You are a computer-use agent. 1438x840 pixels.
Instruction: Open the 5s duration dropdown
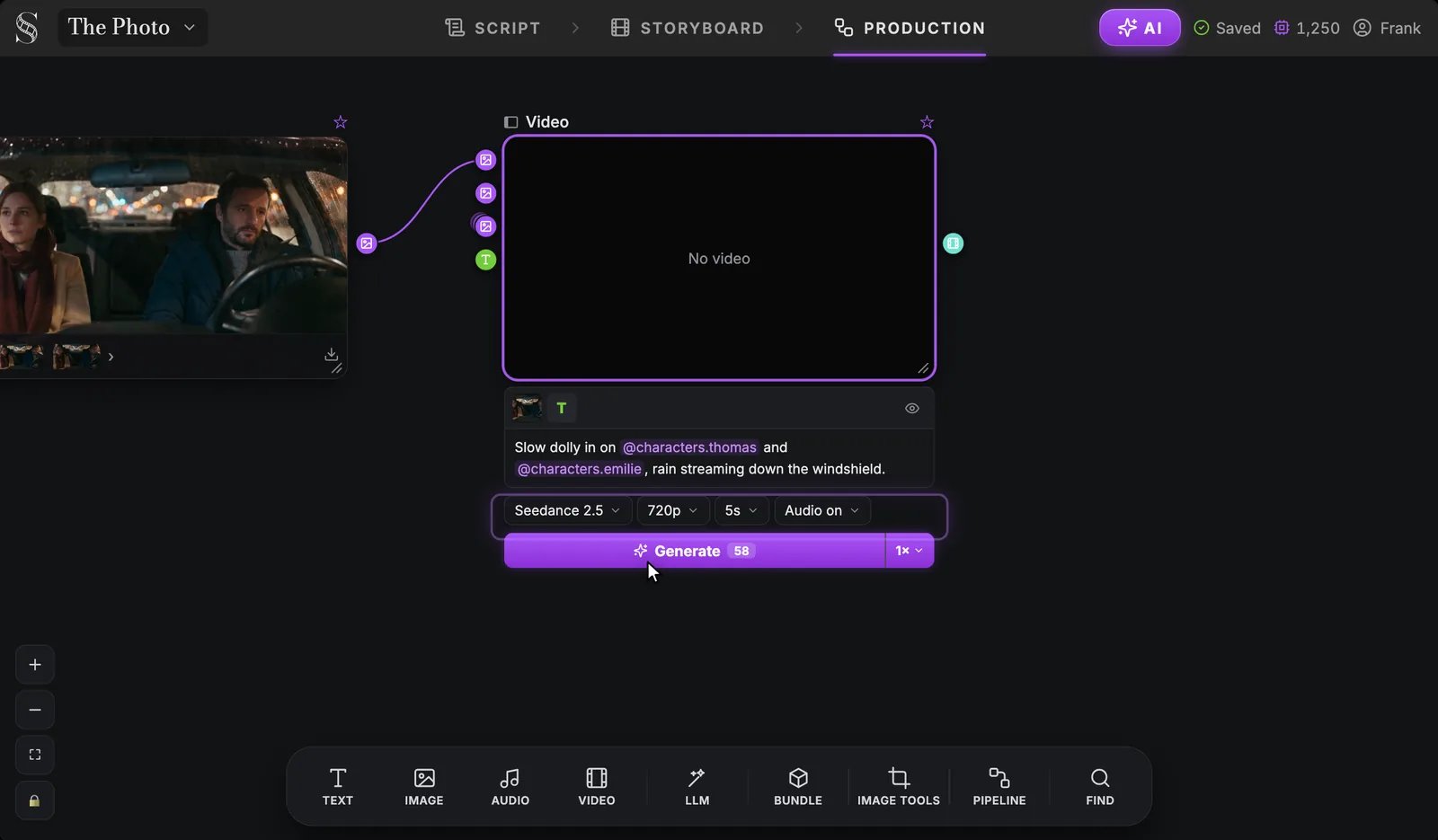pos(741,510)
